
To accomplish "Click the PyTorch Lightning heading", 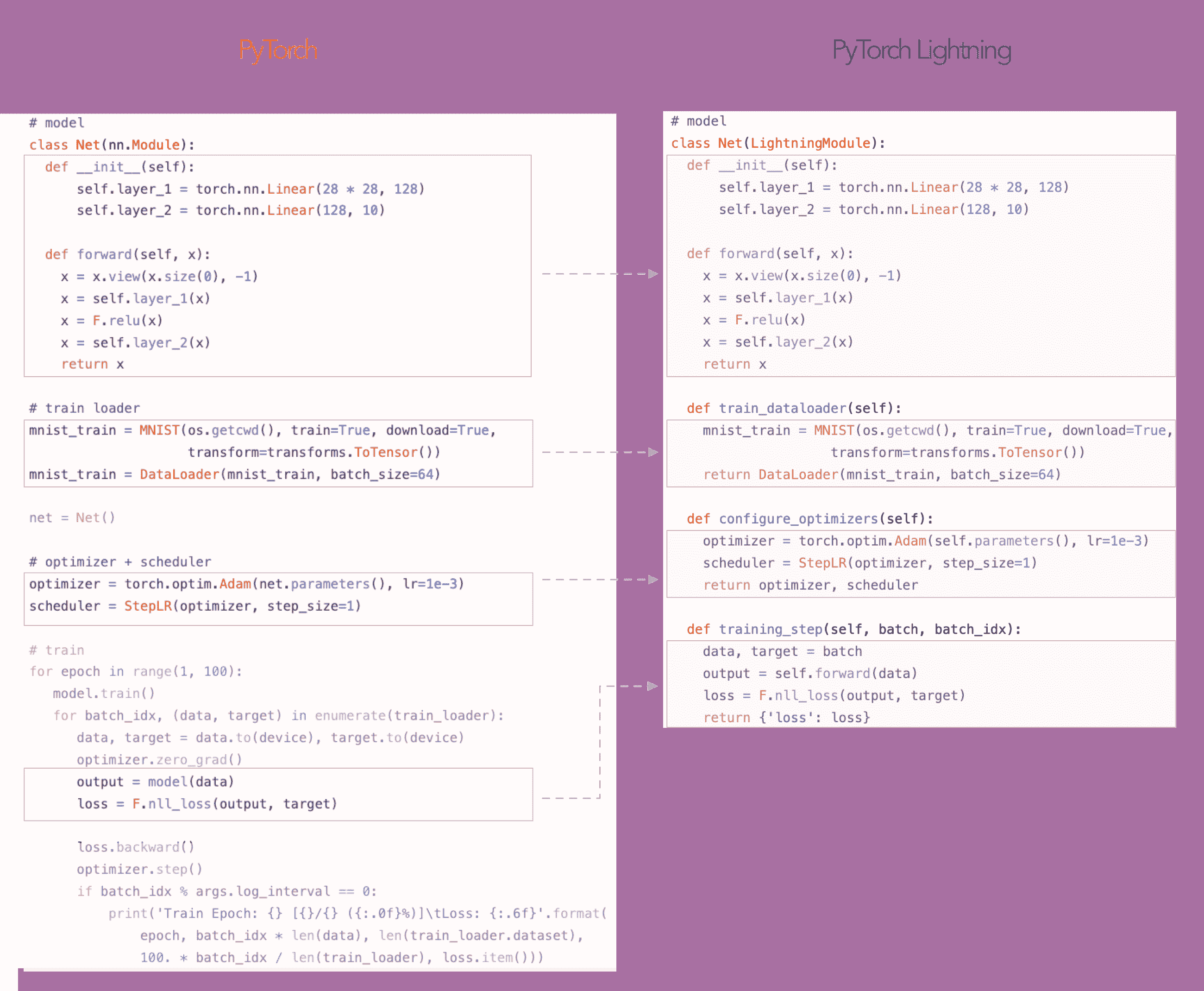I will click(x=922, y=50).
